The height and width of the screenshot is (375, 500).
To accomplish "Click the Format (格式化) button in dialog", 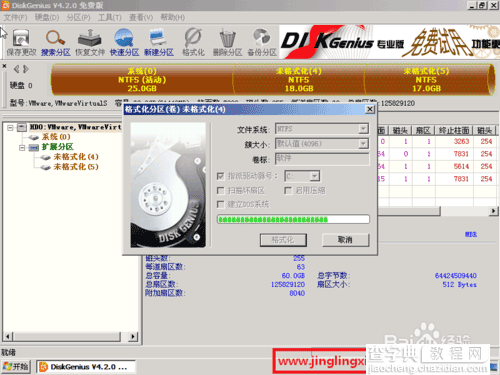I will [283, 240].
